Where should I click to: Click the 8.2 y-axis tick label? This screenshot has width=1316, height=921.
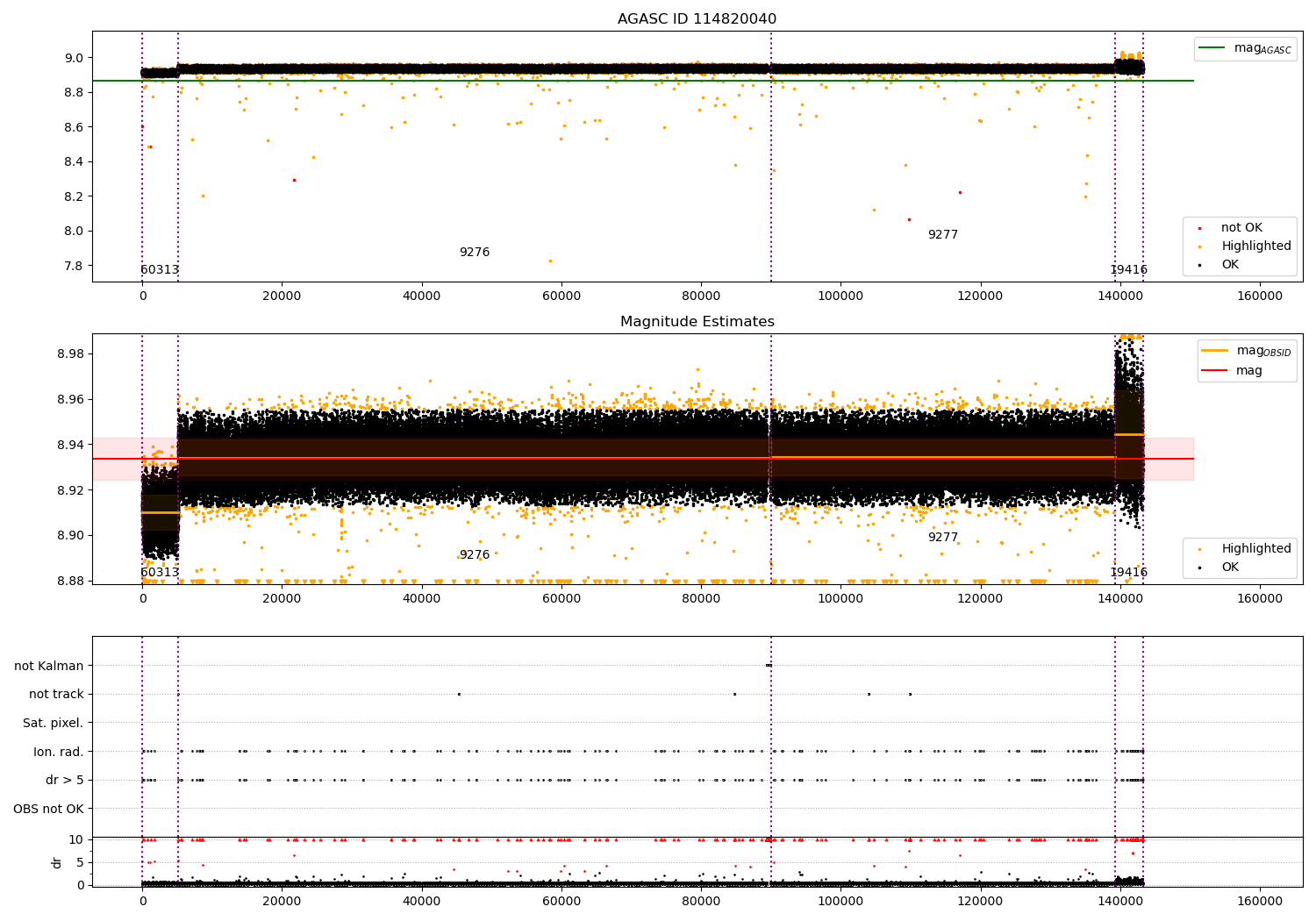click(75, 196)
